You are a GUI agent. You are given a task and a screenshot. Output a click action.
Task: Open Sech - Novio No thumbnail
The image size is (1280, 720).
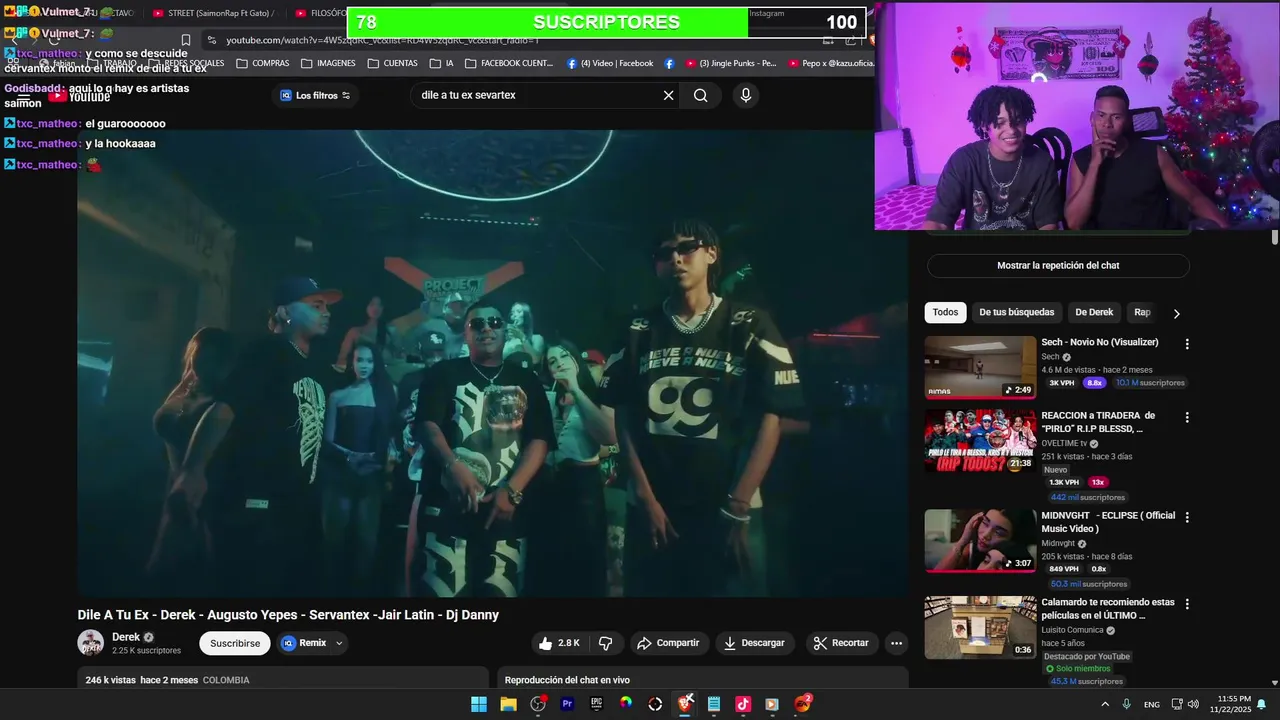[980, 367]
